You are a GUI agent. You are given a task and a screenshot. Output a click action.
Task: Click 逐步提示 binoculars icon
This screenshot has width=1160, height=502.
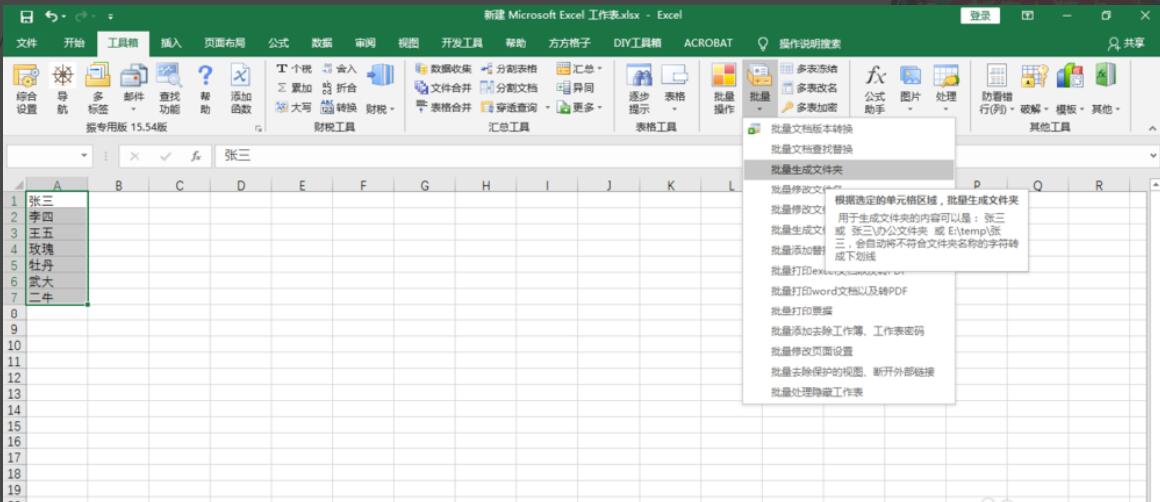[x=639, y=89]
